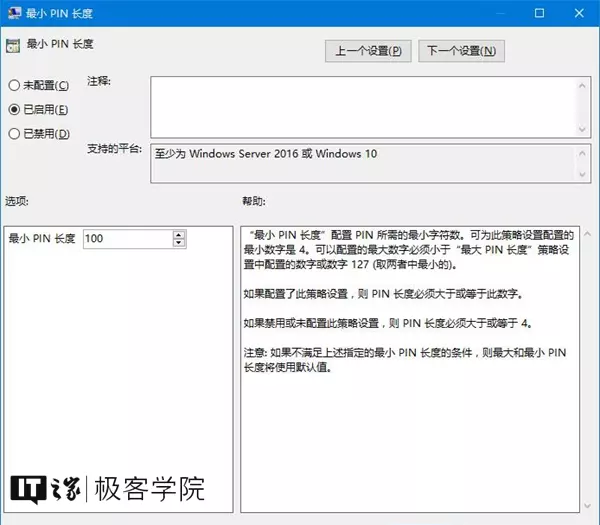Click help note starting 注意: 如果不满足

pos(405,360)
